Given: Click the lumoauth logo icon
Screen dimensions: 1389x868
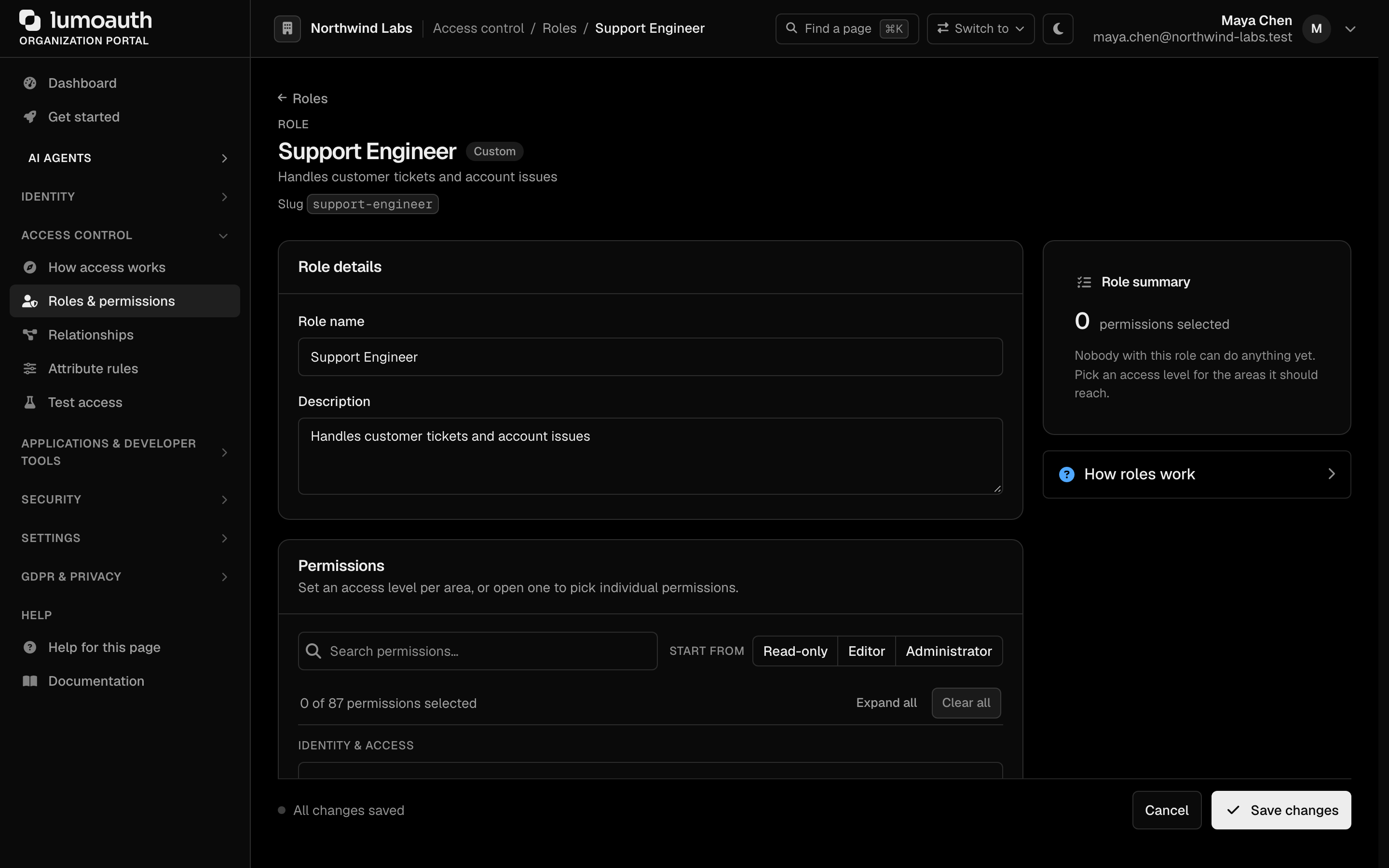Looking at the screenshot, I should pos(30,20).
